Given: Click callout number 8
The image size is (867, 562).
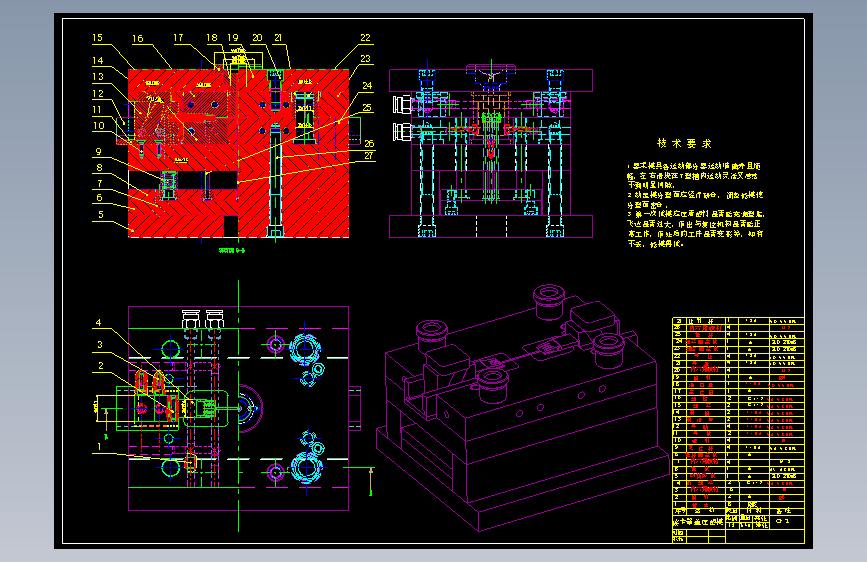Looking at the screenshot, I should click(100, 167).
